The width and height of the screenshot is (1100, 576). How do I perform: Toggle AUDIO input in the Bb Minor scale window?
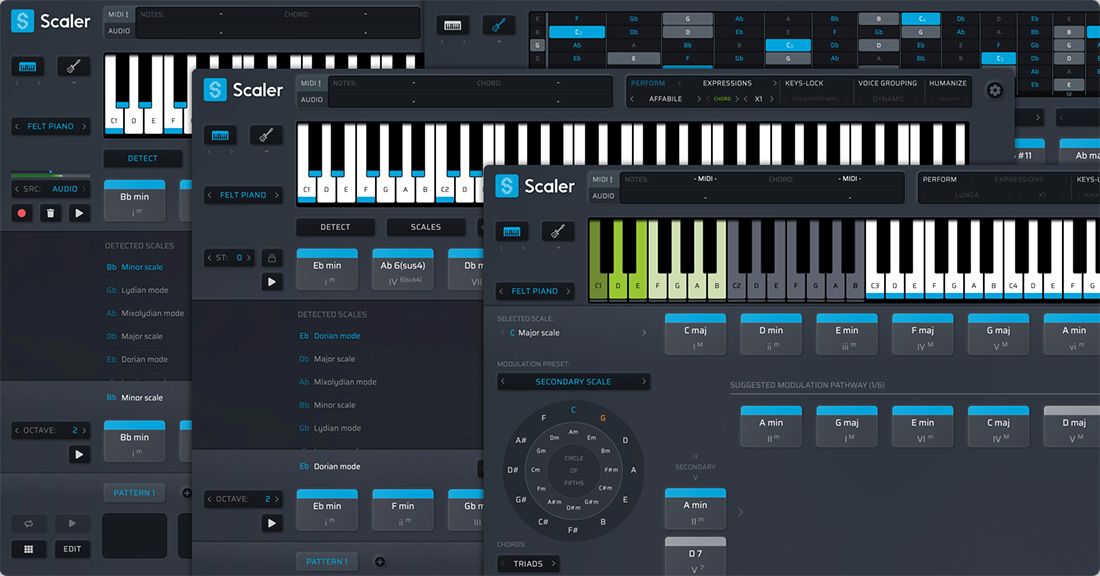pos(119,31)
